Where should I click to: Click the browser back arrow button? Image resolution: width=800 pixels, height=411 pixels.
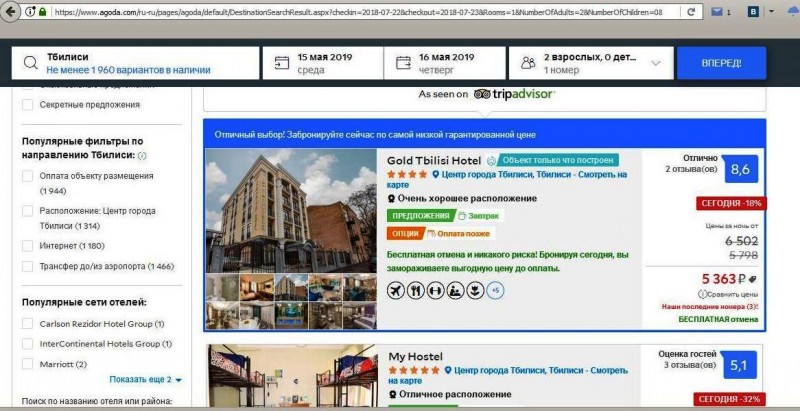[x=10, y=11]
